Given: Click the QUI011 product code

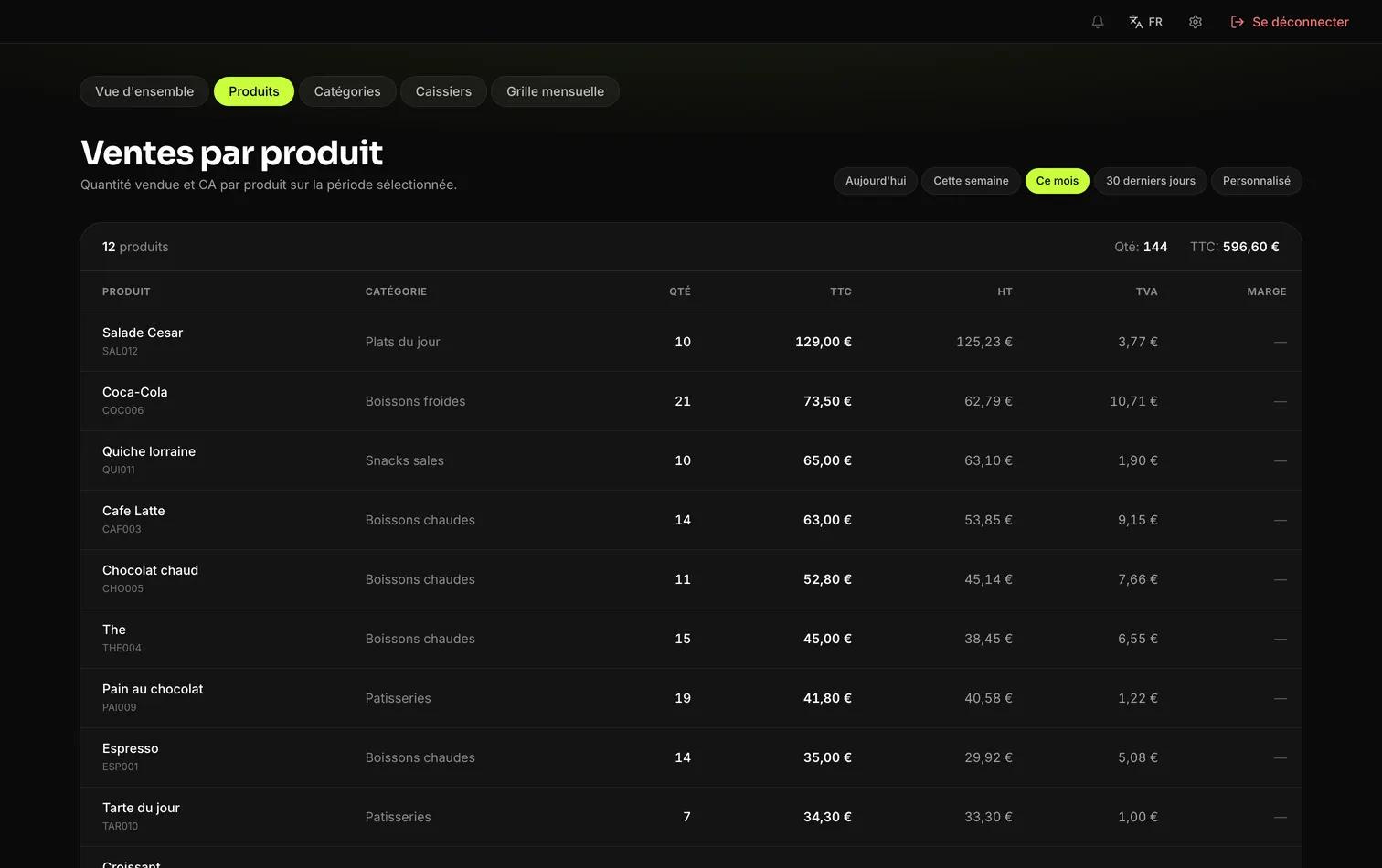Looking at the screenshot, I should 119,470.
